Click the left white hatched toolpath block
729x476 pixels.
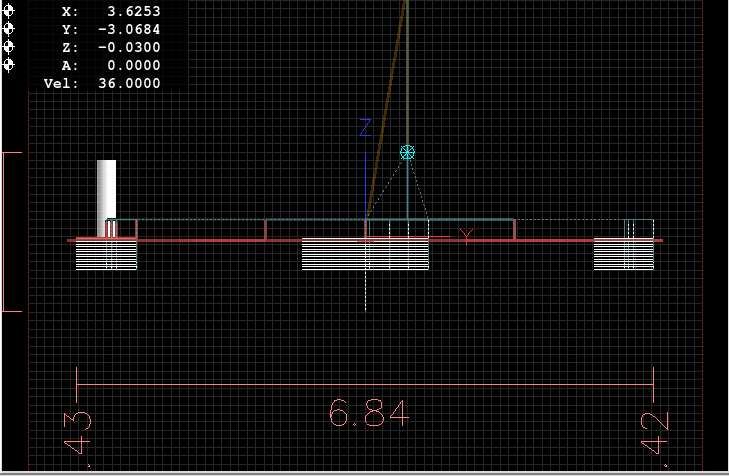point(106,254)
